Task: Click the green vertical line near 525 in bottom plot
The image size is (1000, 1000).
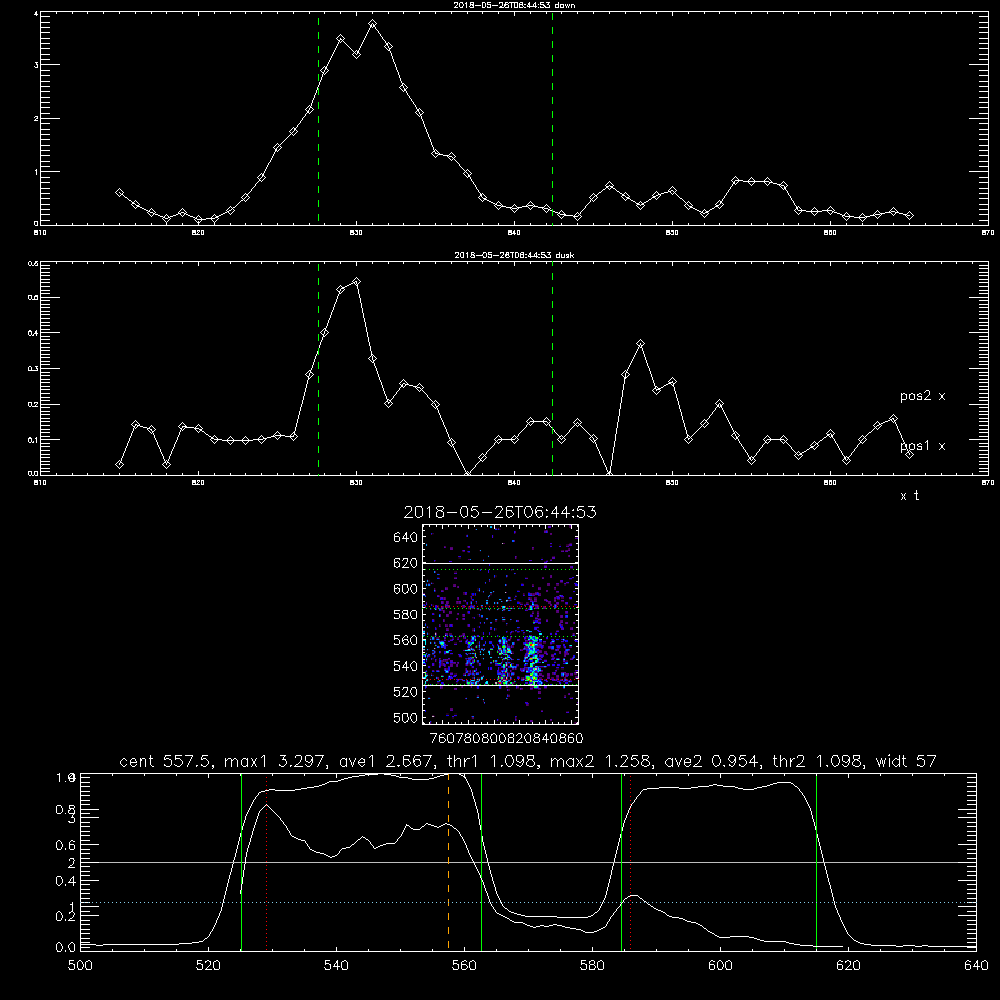Action: coord(242,862)
